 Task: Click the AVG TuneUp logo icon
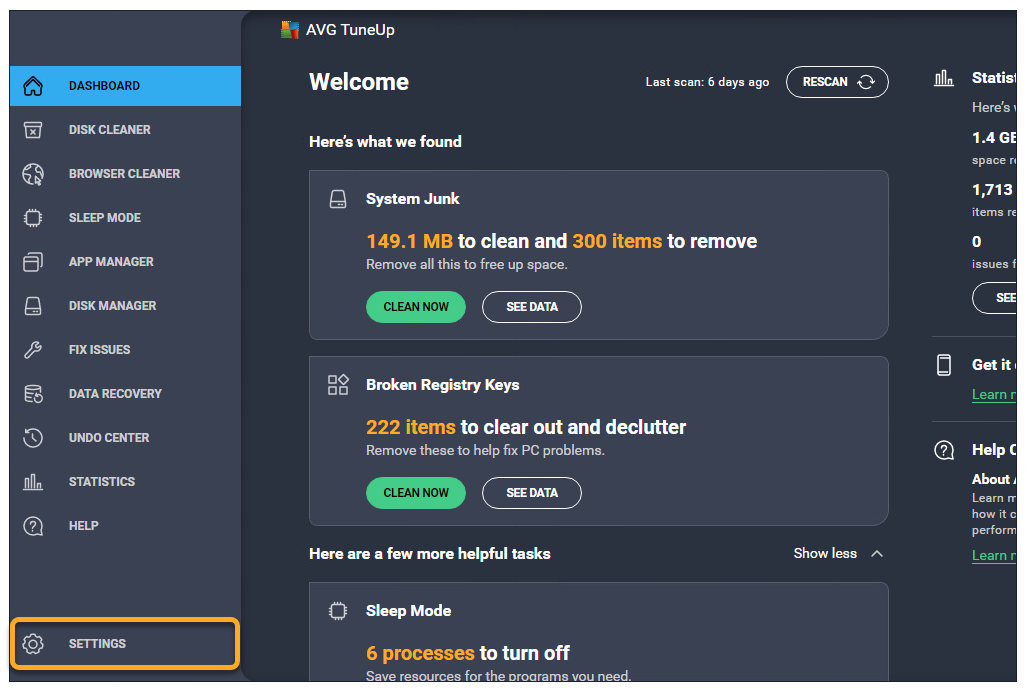point(290,30)
